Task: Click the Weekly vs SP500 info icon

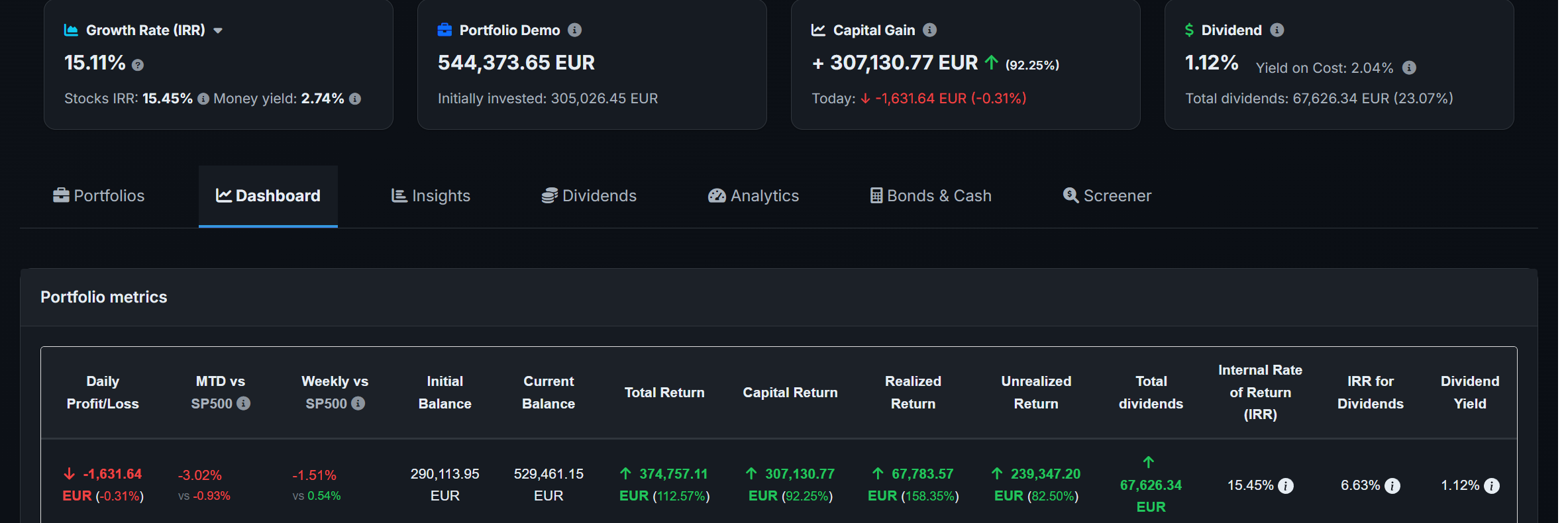Action: click(x=358, y=403)
